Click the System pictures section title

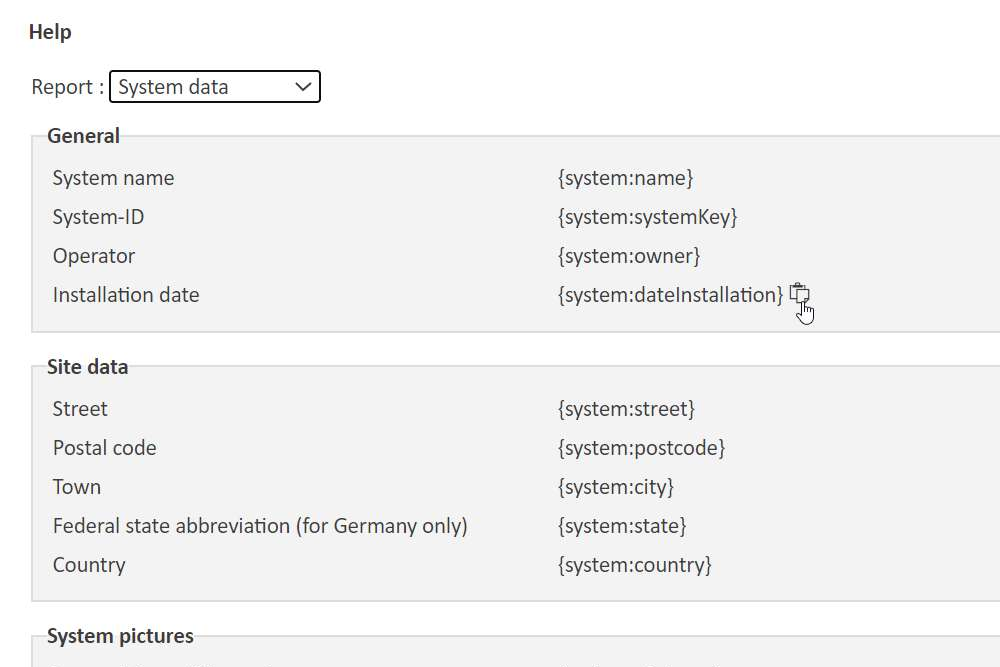tap(120, 636)
